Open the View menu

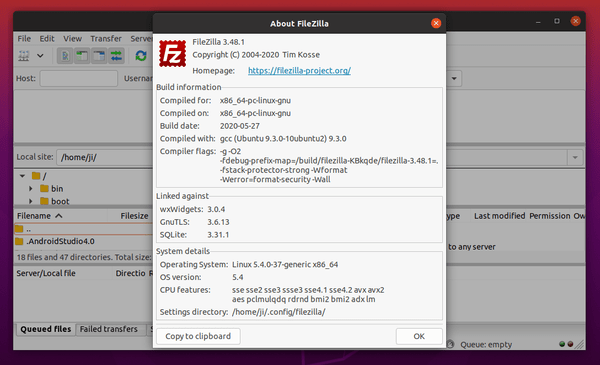point(72,39)
